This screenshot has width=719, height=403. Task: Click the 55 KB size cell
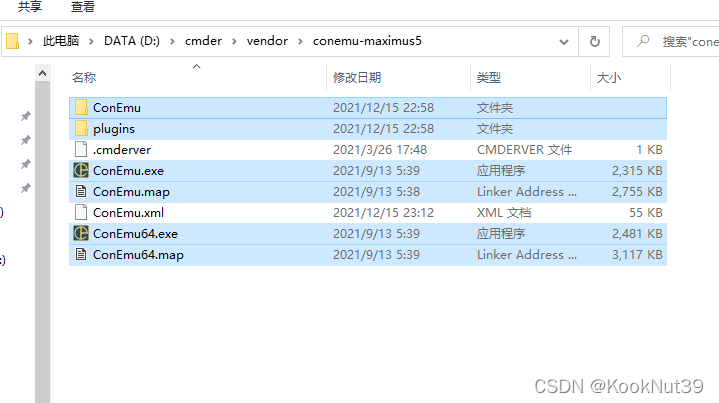[646, 213]
